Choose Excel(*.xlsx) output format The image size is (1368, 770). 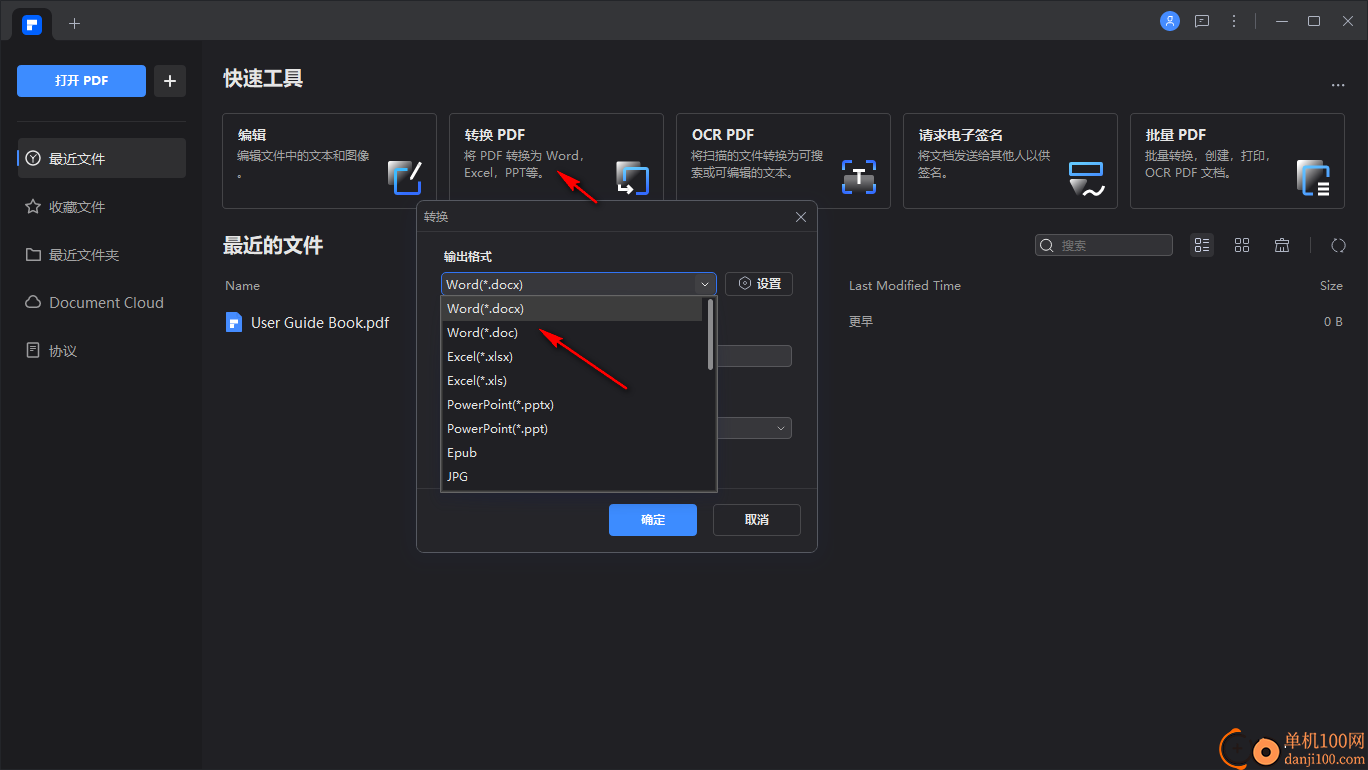click(x=572, y=357)
